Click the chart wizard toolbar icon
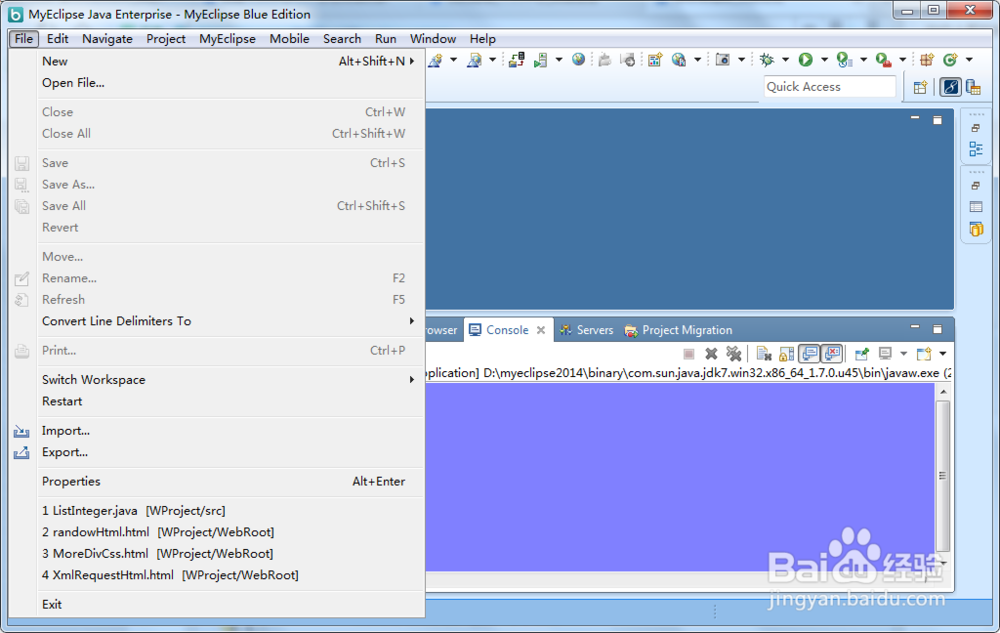The width and height of the screenshot is (1000, 633). pos(655,60)
